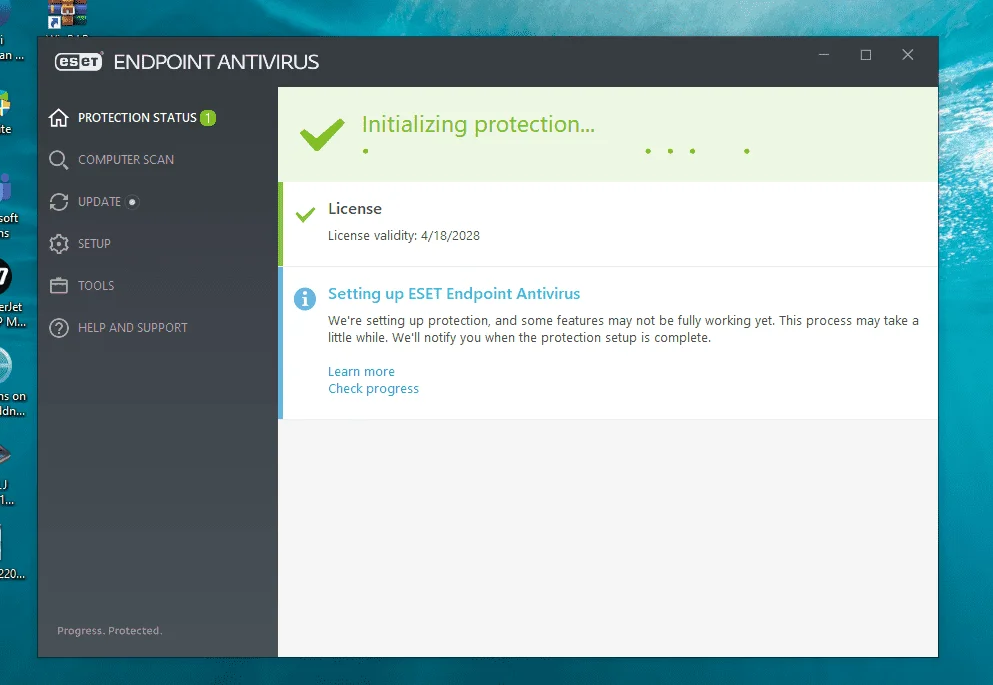Click the question mark Help icon

pyautogui.click(x=59, y=328)
